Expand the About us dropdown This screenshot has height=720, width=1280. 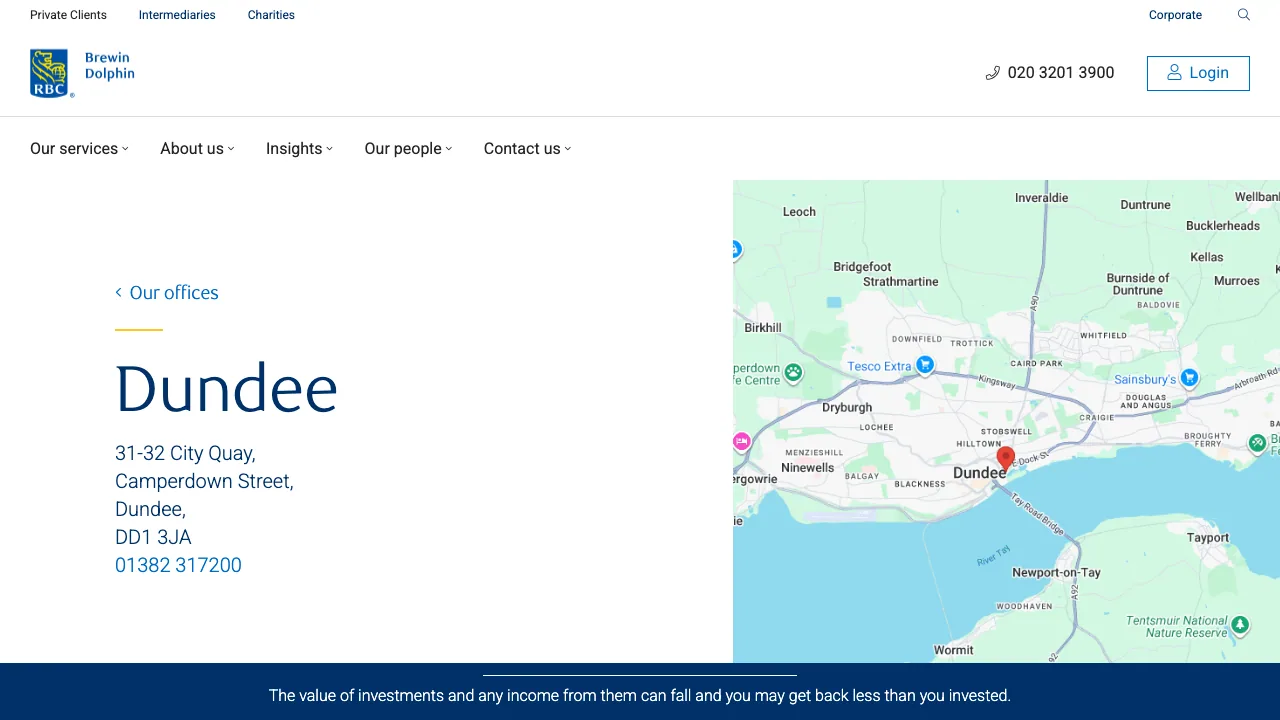coord(196,148)
